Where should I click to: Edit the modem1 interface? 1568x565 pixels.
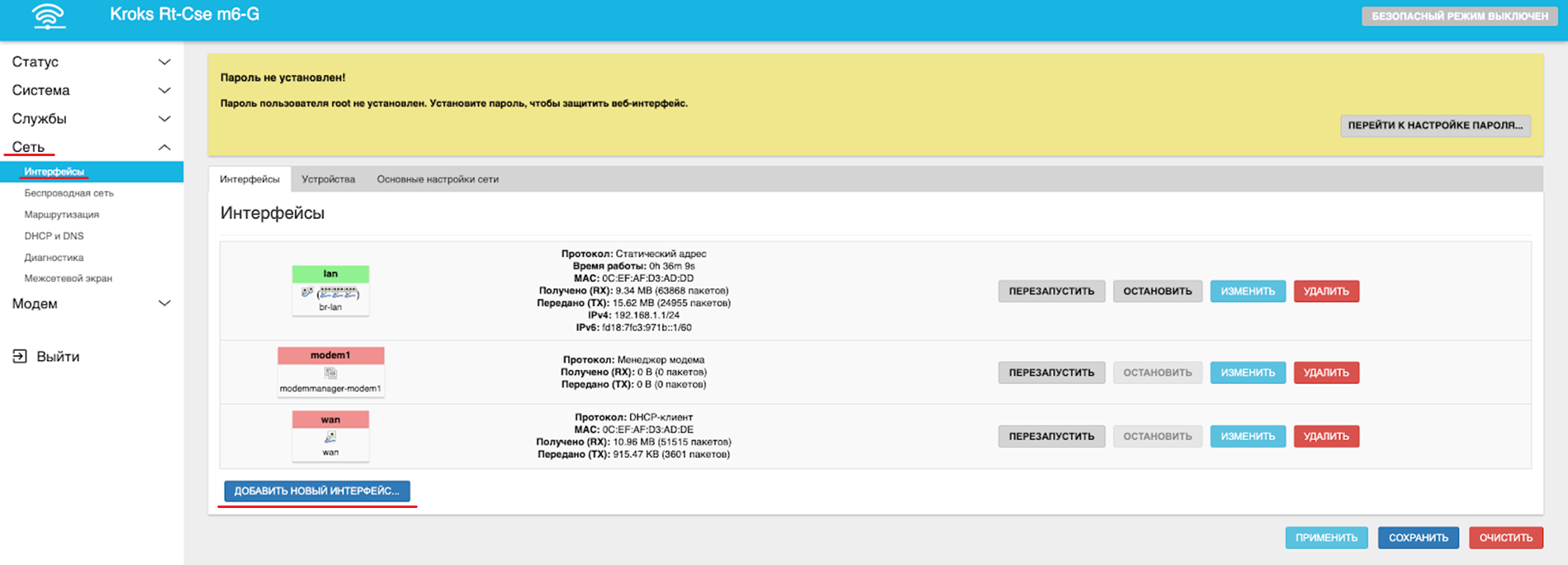tap(1247, 373)
